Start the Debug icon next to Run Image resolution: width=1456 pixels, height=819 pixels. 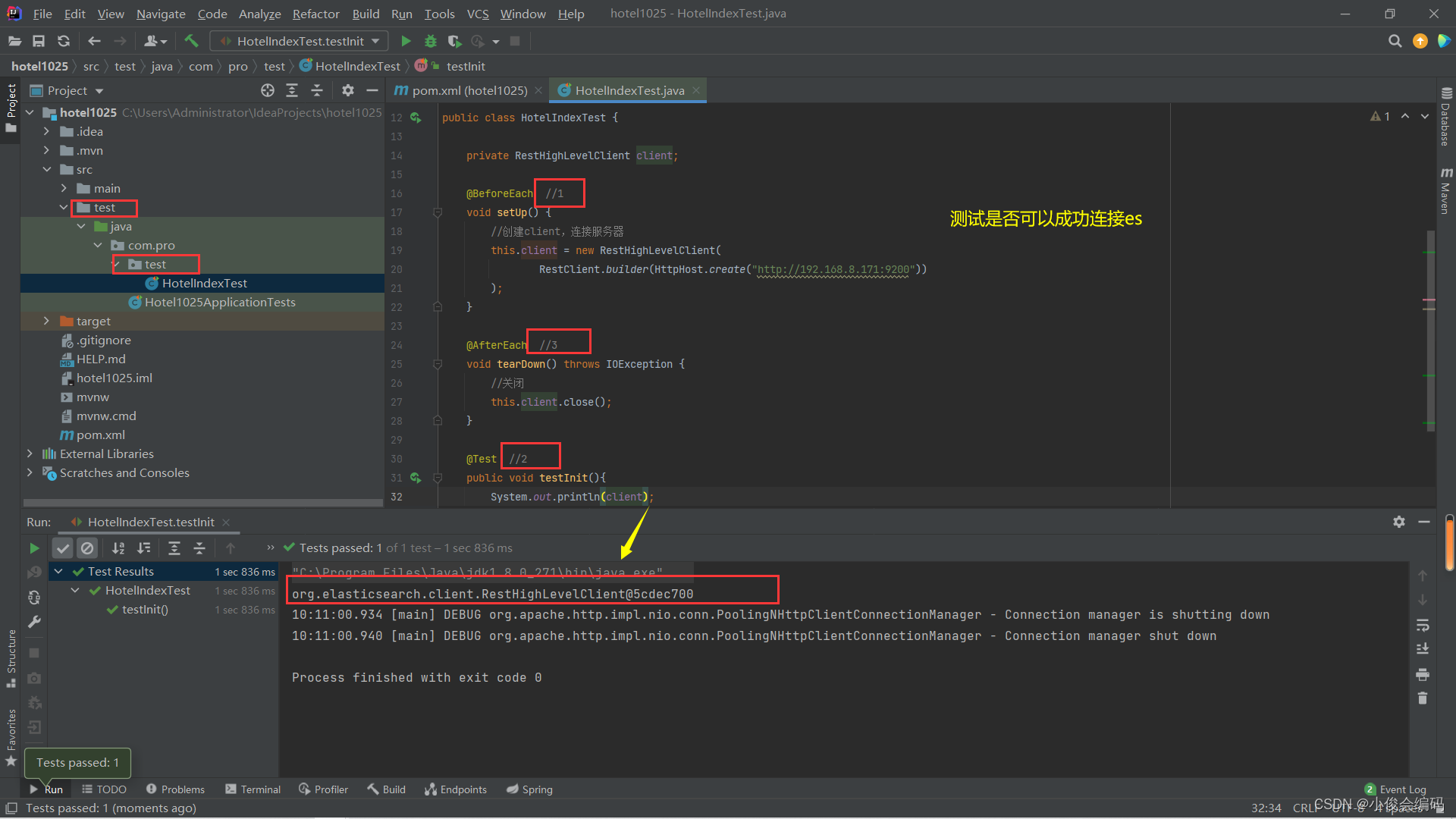click(430, 41)
